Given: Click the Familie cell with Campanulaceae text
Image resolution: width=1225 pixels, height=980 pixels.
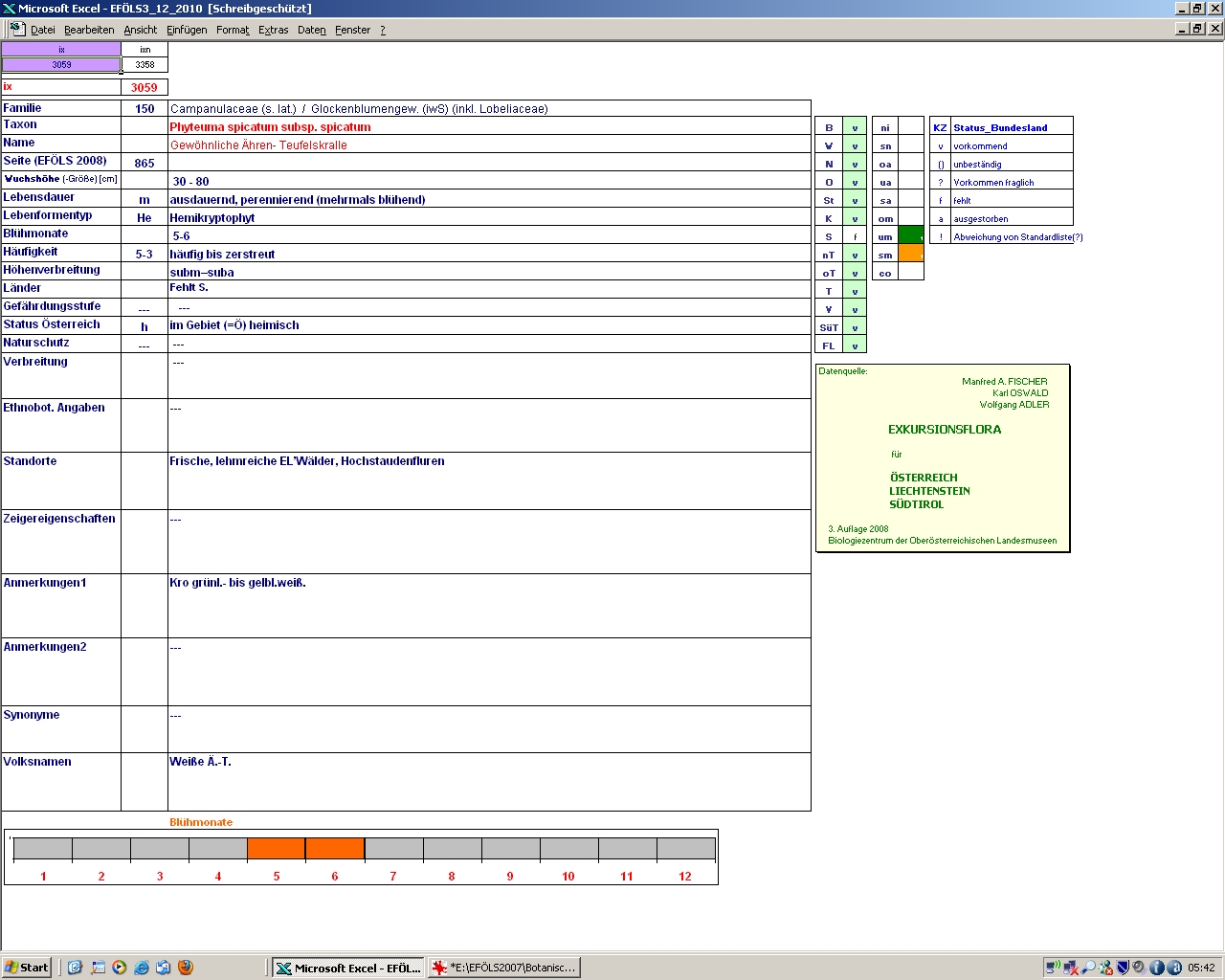Looking at the screenshot, I should [489, 109].
